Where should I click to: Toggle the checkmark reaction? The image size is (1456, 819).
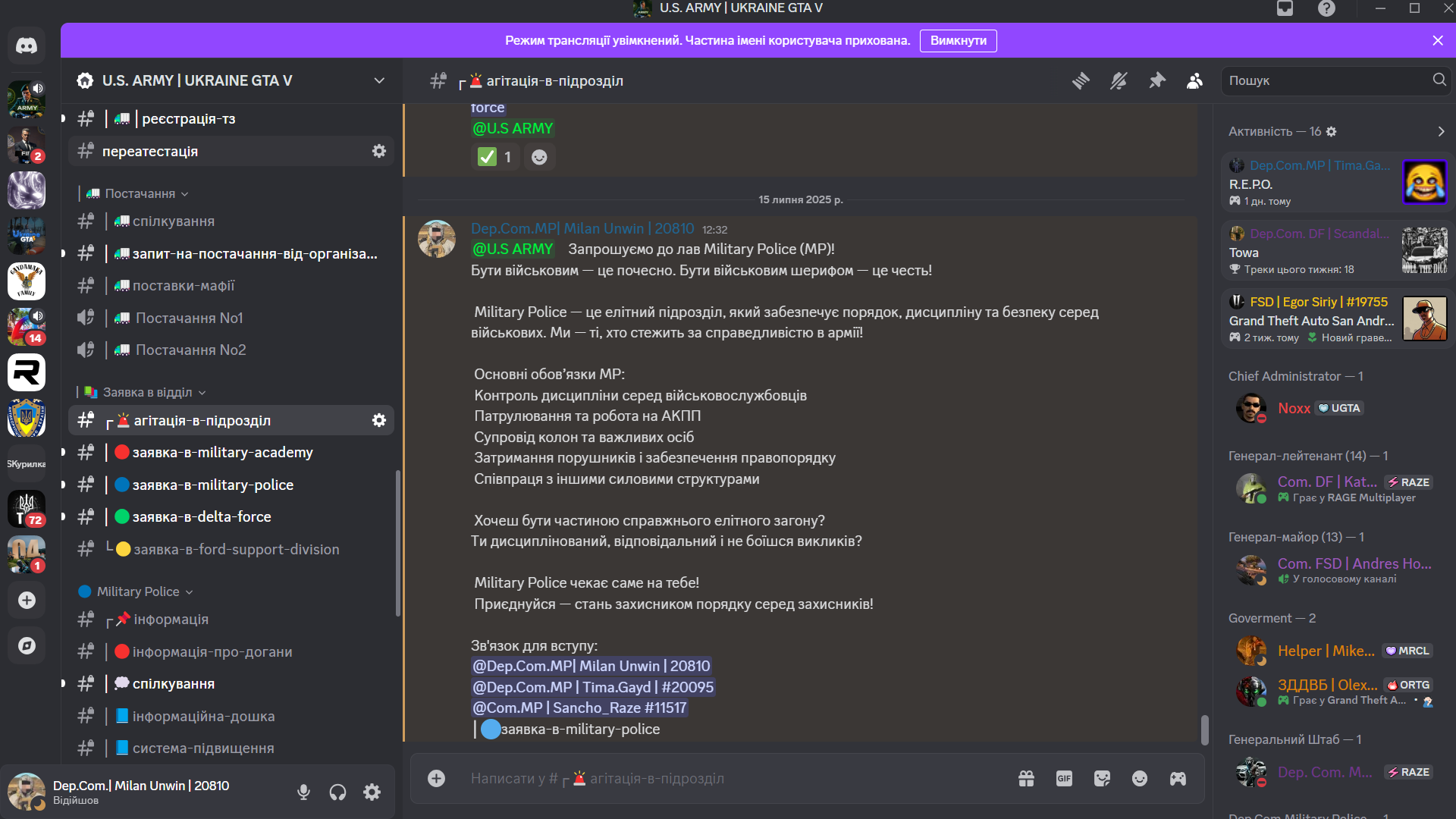point(494,157)
